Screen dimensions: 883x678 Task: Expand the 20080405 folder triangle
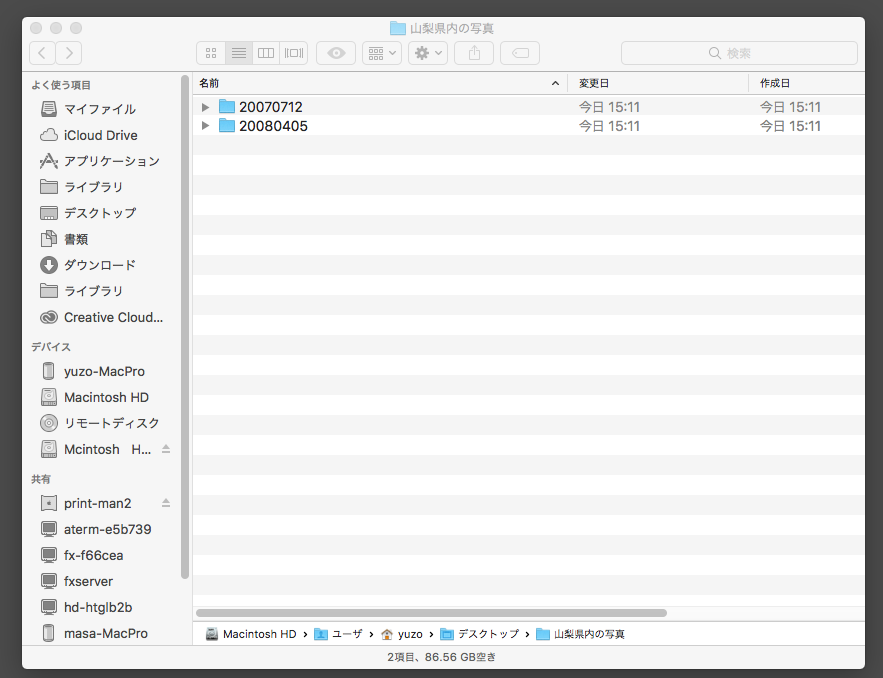coord(206,126)
